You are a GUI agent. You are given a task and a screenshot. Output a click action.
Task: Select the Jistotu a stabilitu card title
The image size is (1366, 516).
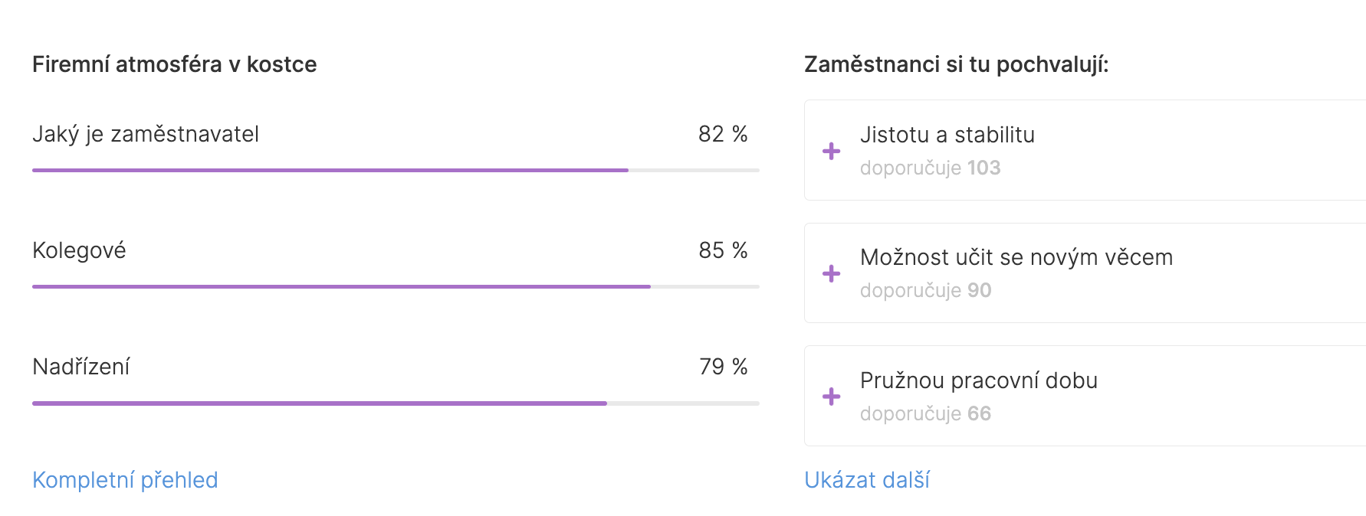[x=947, y=135]
